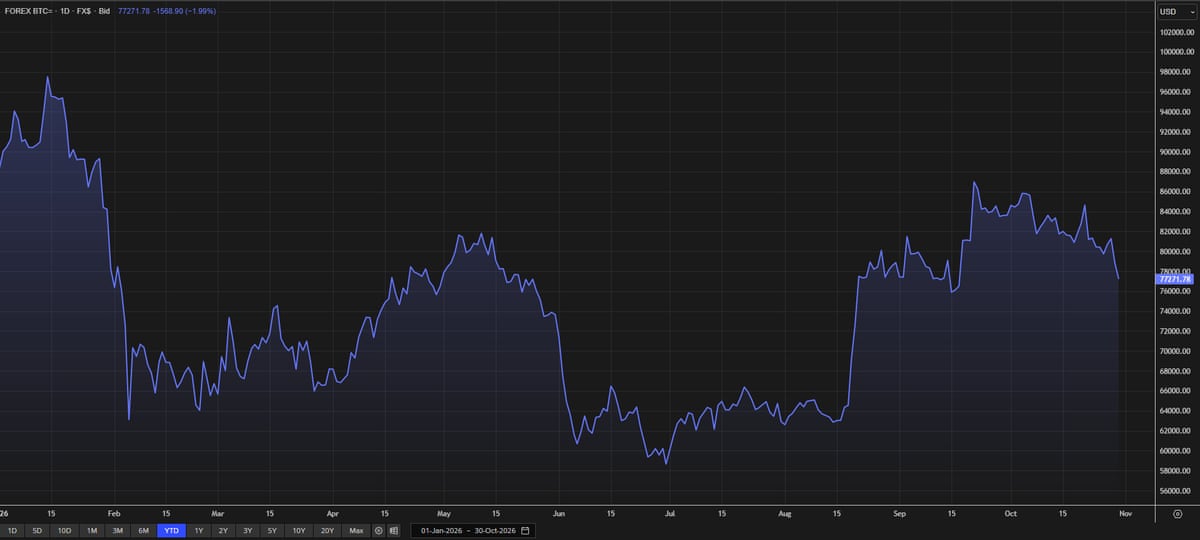Select the 3Y time range
Screen dimensions: 1200x540
pos(247,530)
